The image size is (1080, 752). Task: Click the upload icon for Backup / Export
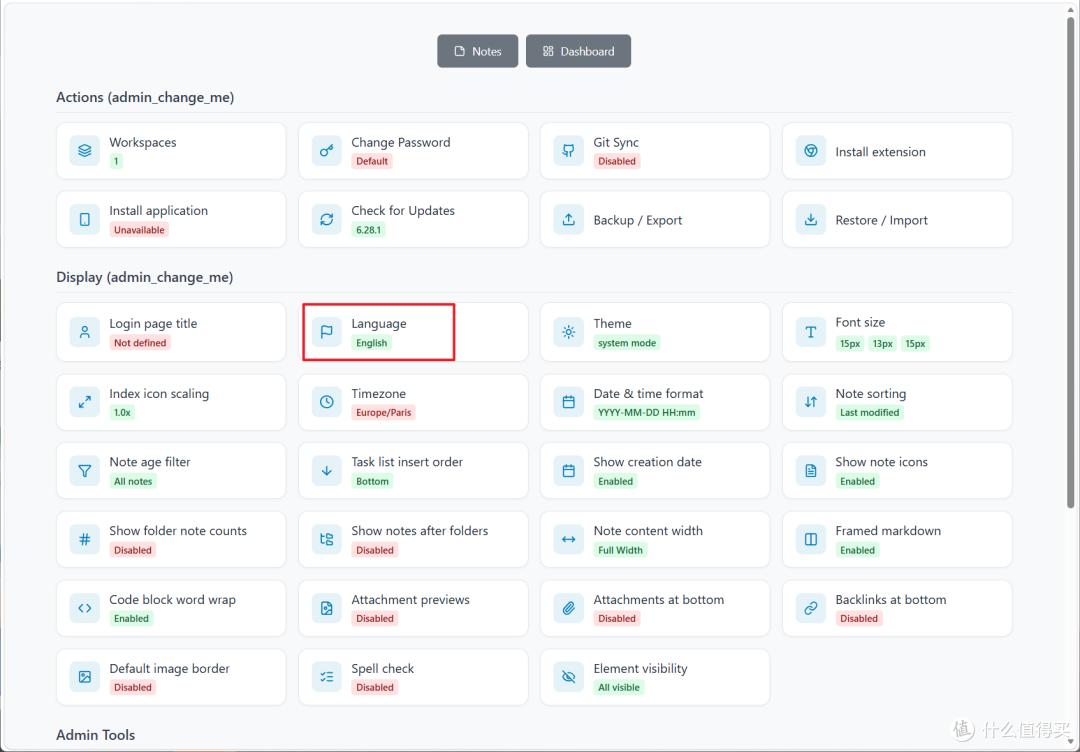568,220
